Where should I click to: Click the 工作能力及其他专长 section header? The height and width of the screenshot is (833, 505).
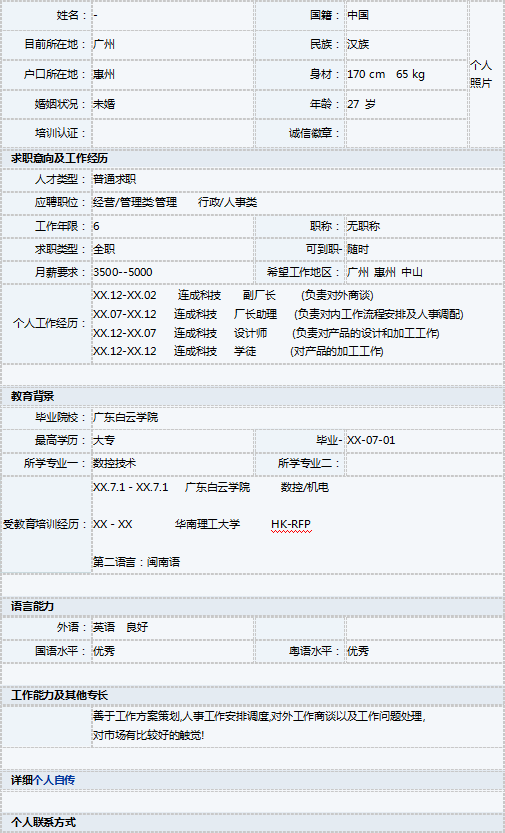59,695
